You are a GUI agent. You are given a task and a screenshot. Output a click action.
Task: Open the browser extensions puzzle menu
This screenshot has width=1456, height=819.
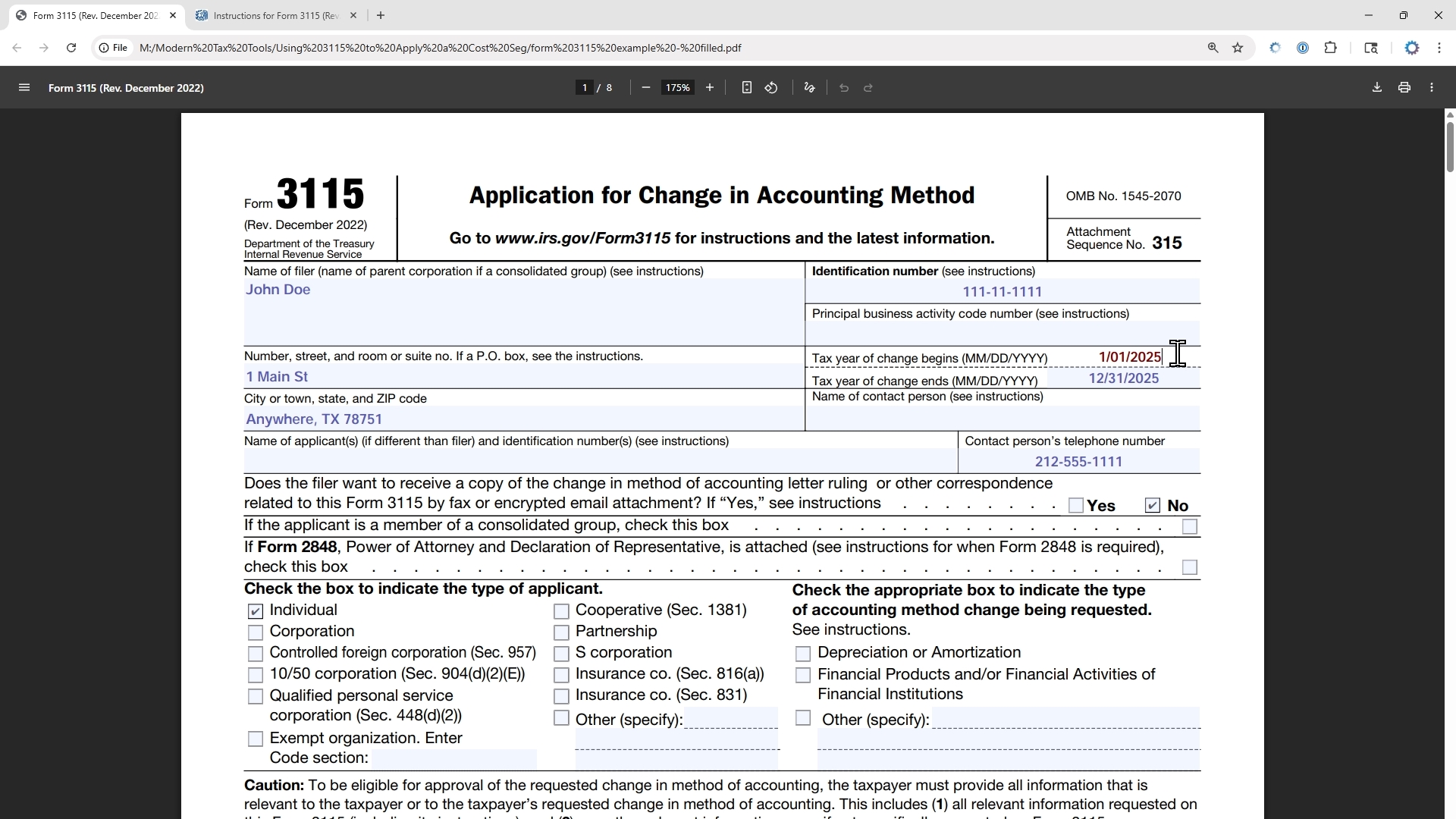1331,48
